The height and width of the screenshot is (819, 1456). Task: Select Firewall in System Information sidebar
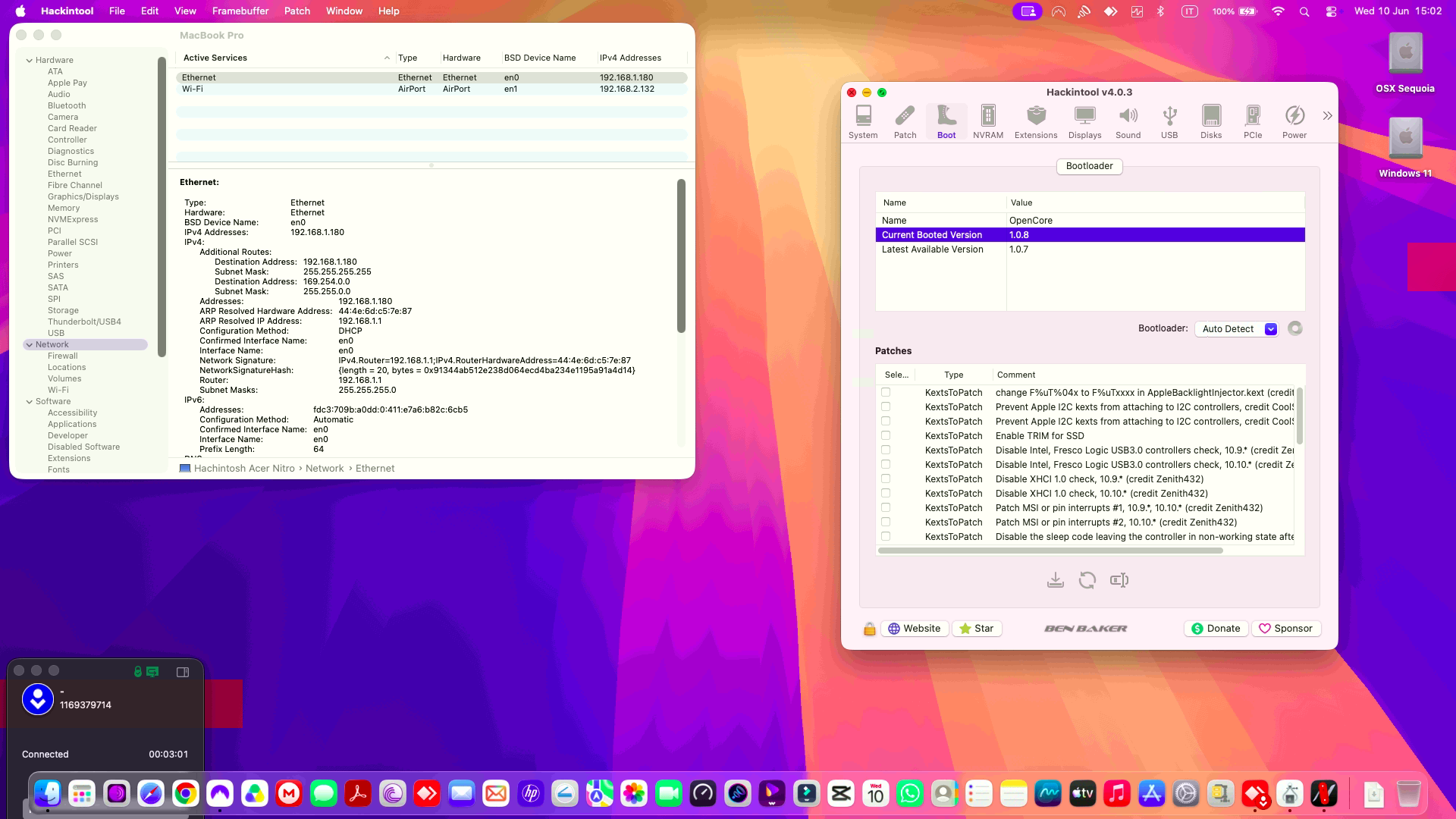coord(63,356)
